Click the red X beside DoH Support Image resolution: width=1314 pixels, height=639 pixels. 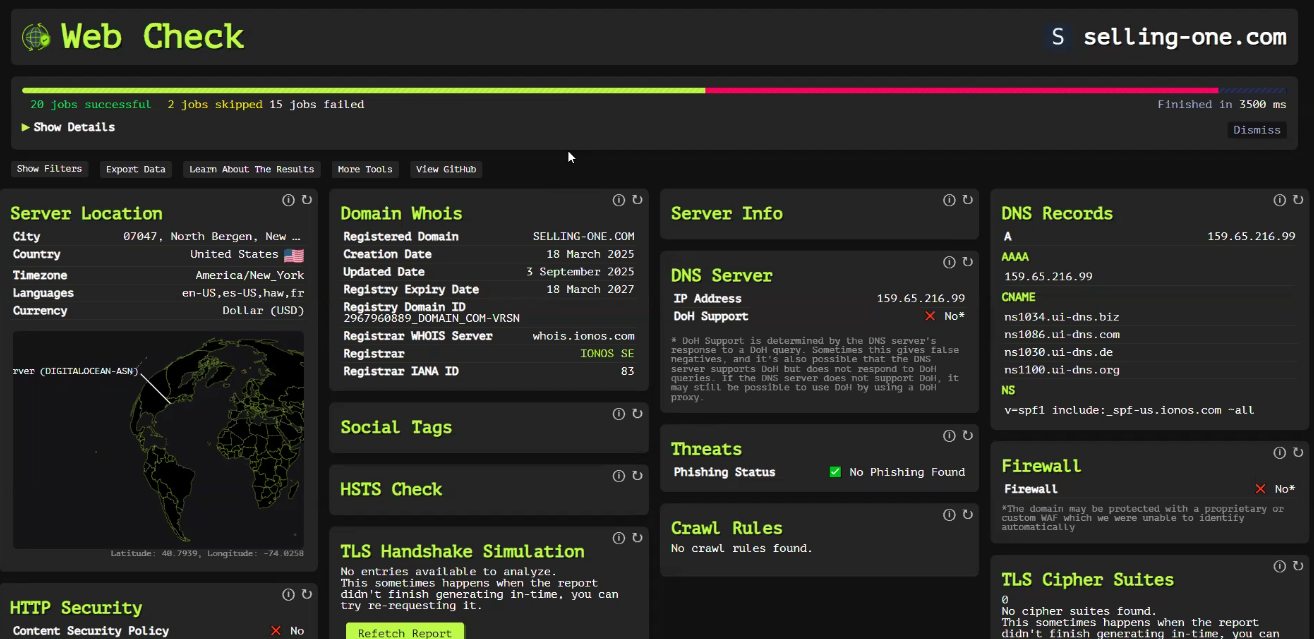(x=930, y=316)
